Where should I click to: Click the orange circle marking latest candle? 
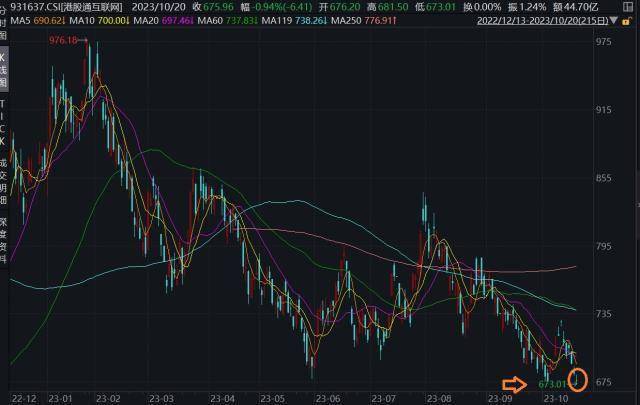[x=576, y=379]
